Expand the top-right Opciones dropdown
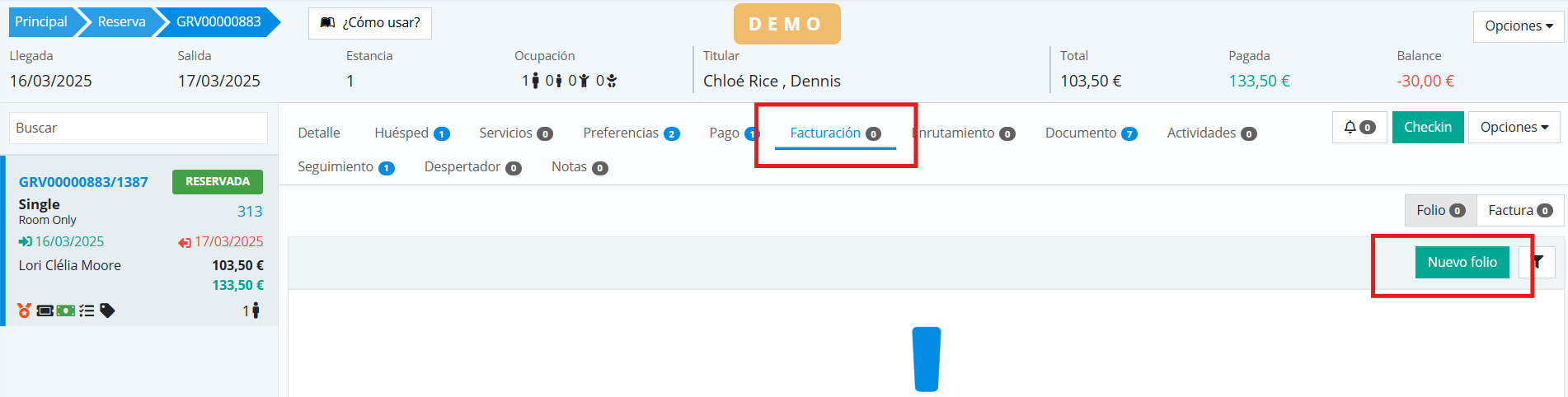The height and width of the screenshot is (397, 1568). click(1519, 26)
